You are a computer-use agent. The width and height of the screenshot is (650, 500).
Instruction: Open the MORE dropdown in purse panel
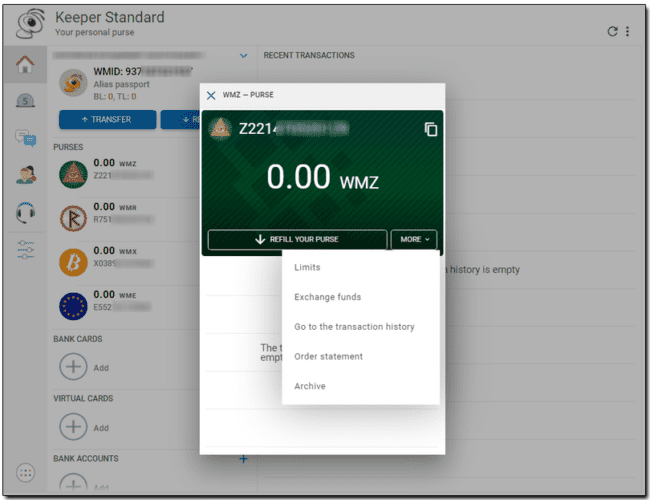pos(414,240)
